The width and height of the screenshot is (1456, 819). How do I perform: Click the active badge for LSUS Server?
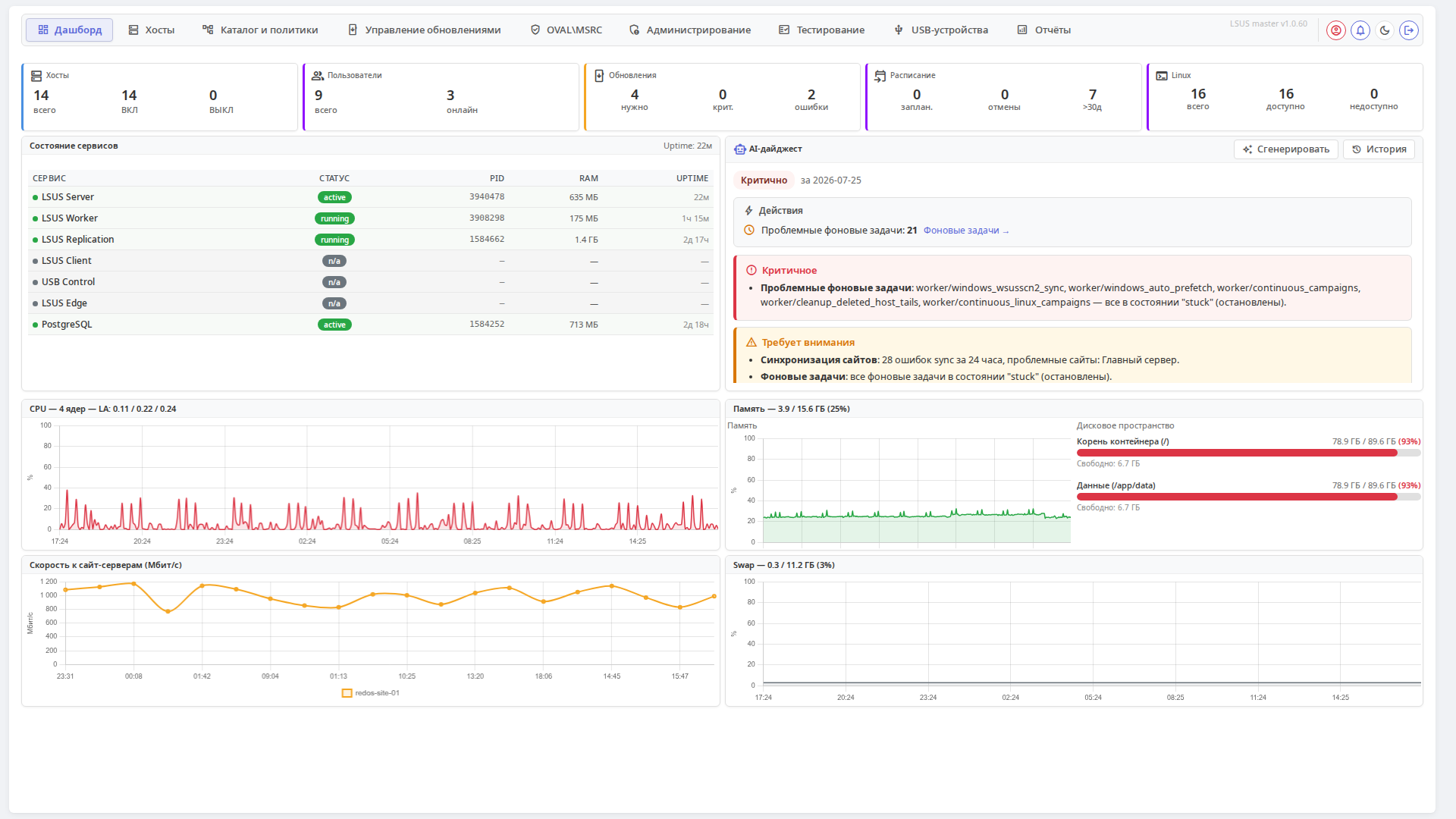pyautogui.click(x=334, y=197)
